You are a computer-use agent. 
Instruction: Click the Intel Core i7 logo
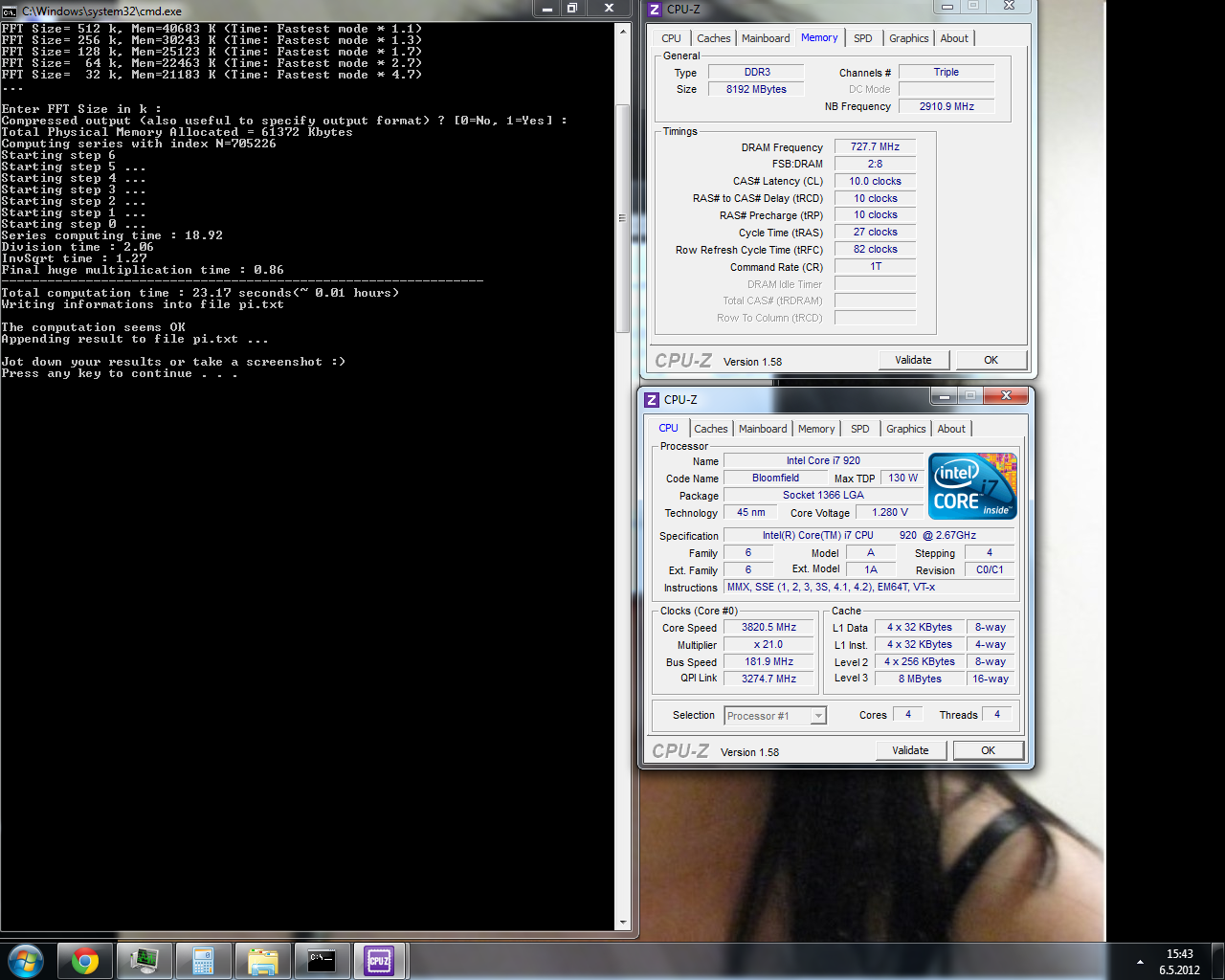pos(973,486)
